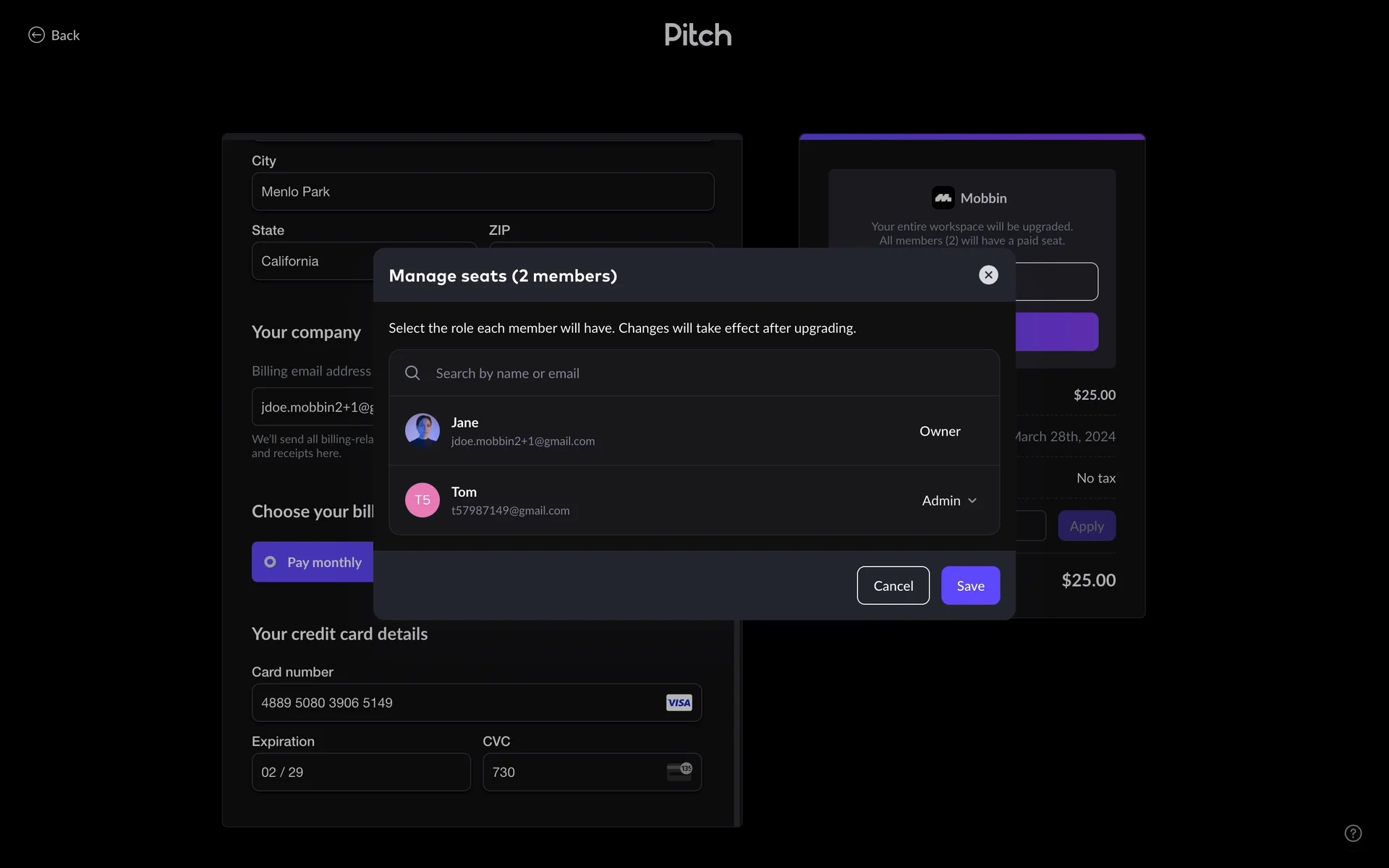The image size is (1389, 868).
Task: Open Tom's Admin role dropdown
Action: (x=949, y=501)
